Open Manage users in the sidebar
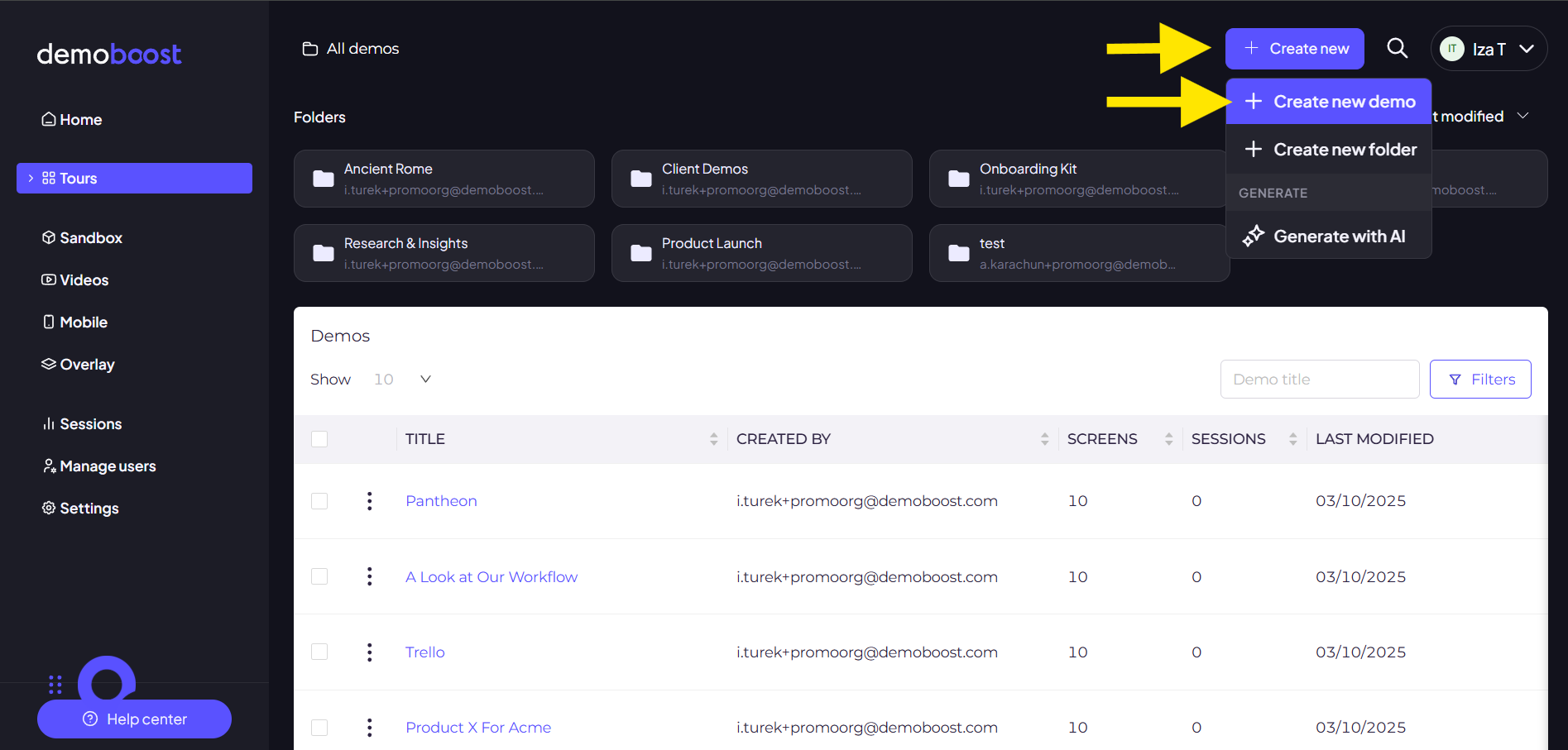 point(99,466)
